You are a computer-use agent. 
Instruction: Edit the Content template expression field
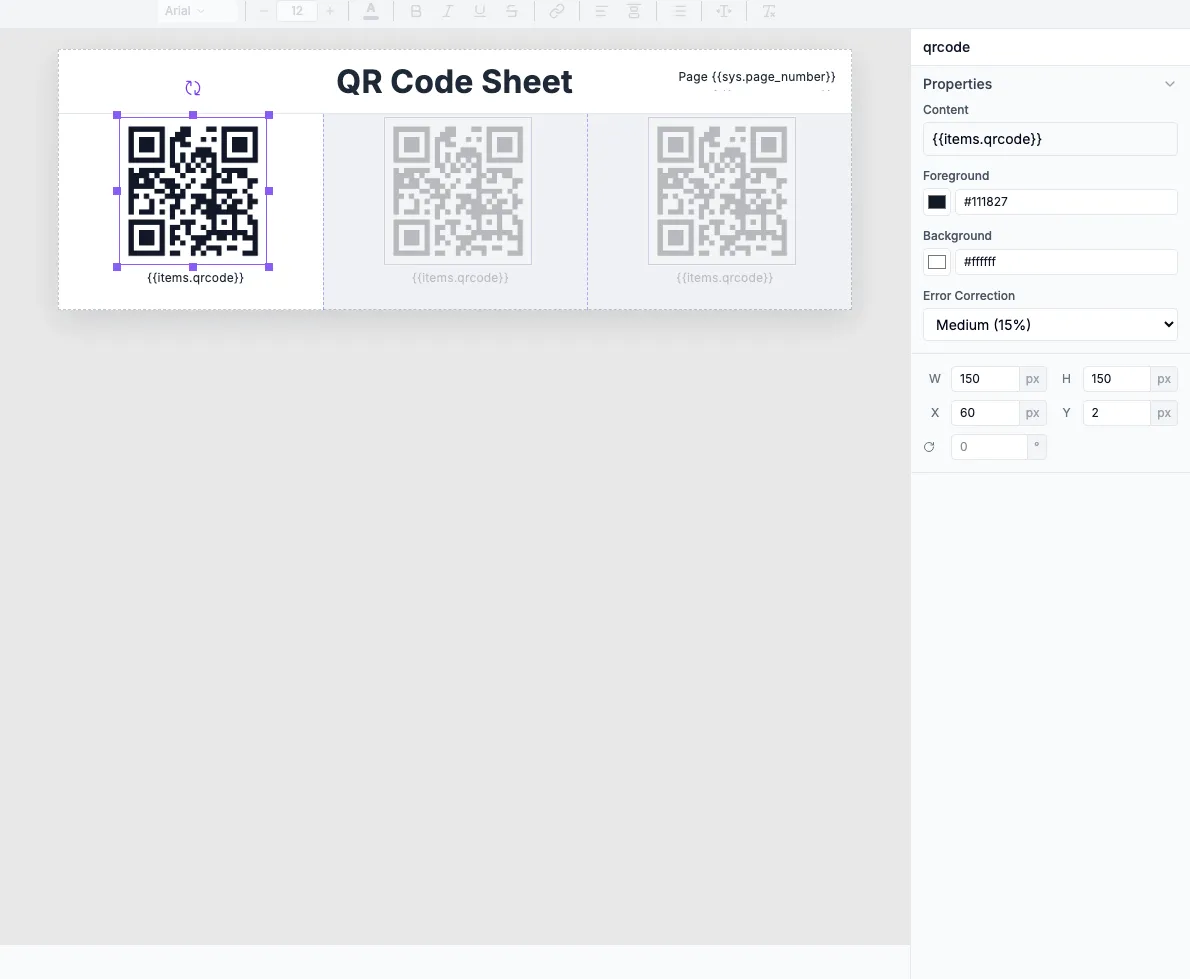[1050, 139]
